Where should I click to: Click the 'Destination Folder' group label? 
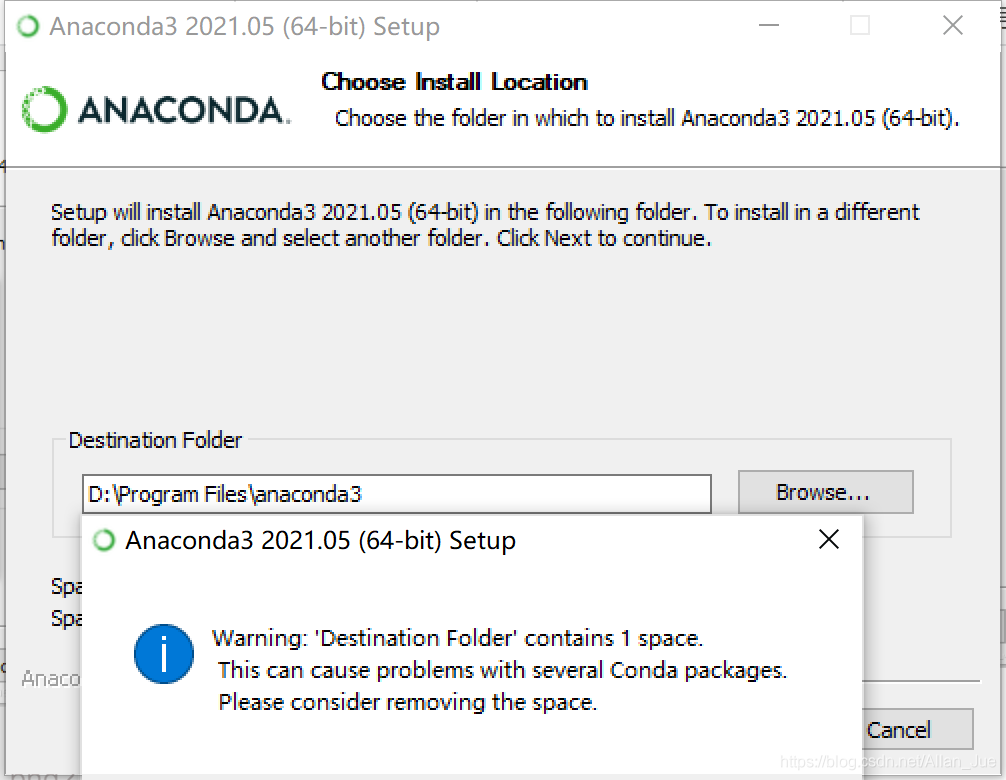155,440
